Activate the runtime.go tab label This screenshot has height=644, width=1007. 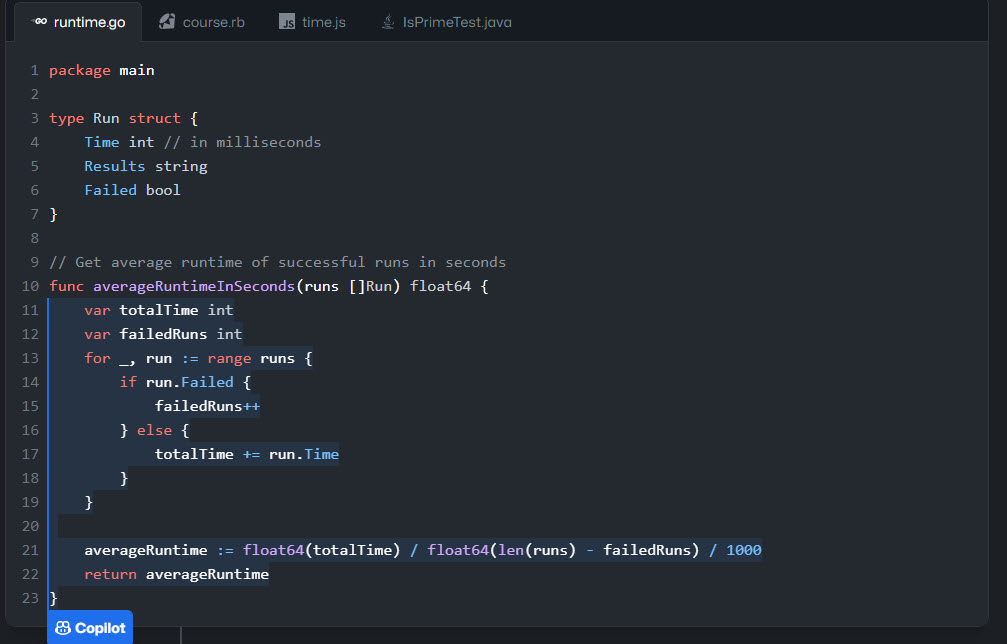(89, 22)
